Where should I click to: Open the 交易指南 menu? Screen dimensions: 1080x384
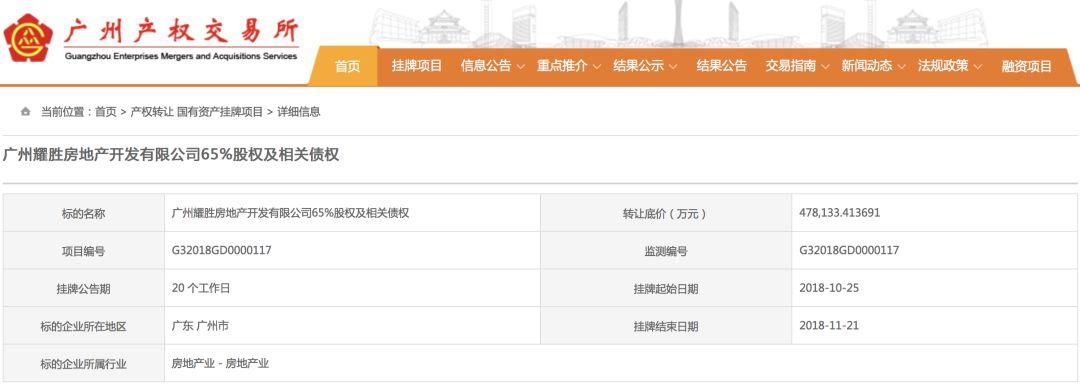point(791,66)
